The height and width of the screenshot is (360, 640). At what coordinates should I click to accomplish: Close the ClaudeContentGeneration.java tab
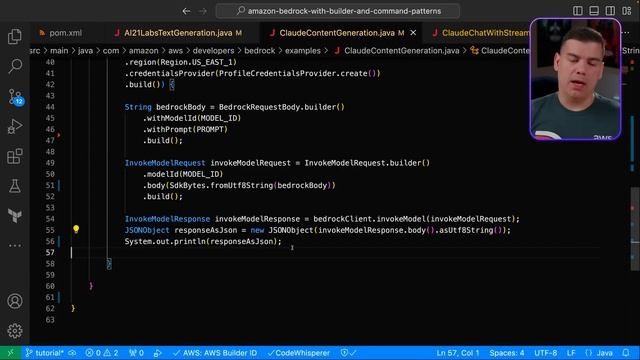[413, 33]
